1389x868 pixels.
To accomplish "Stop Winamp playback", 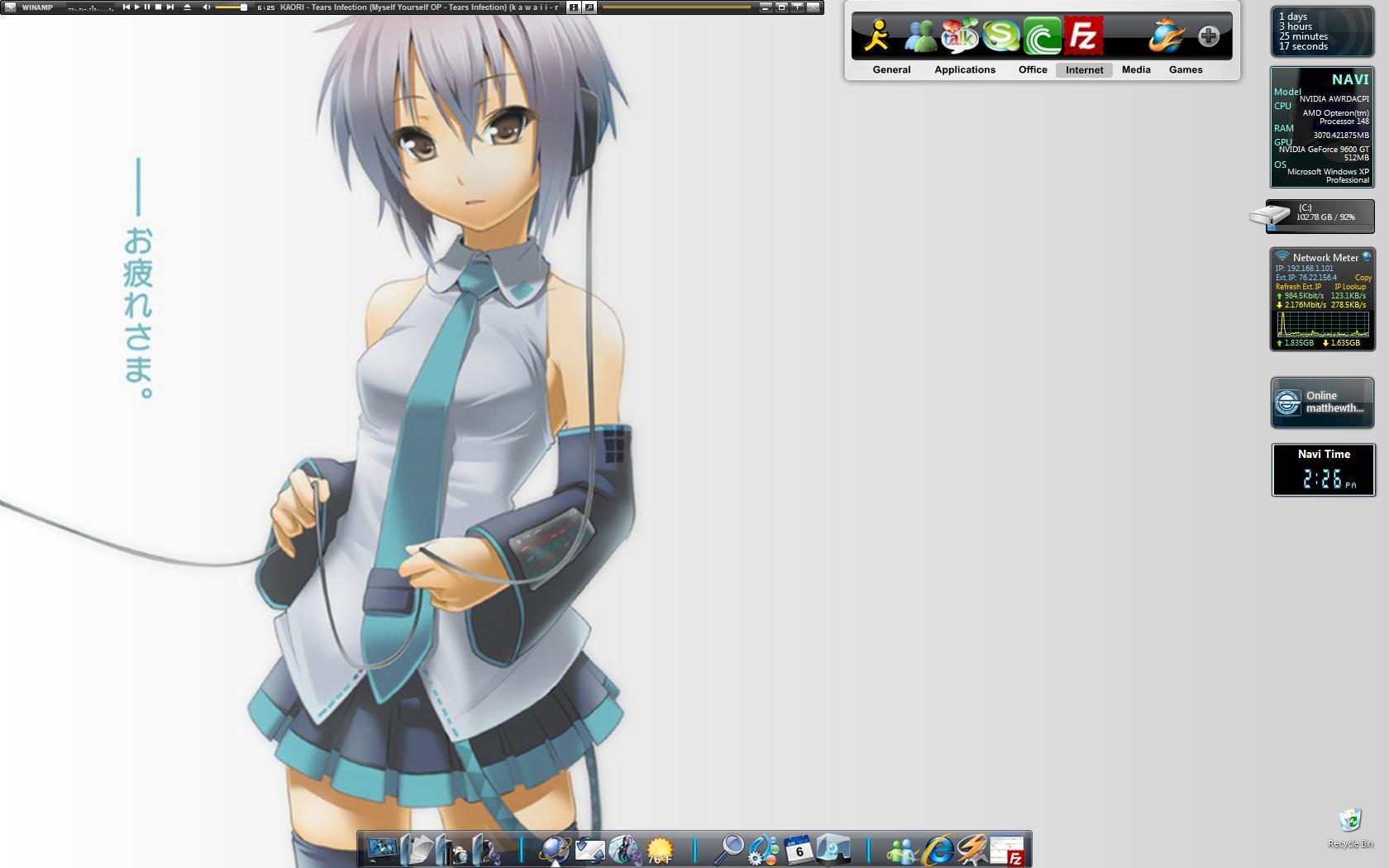I will 158,7.
